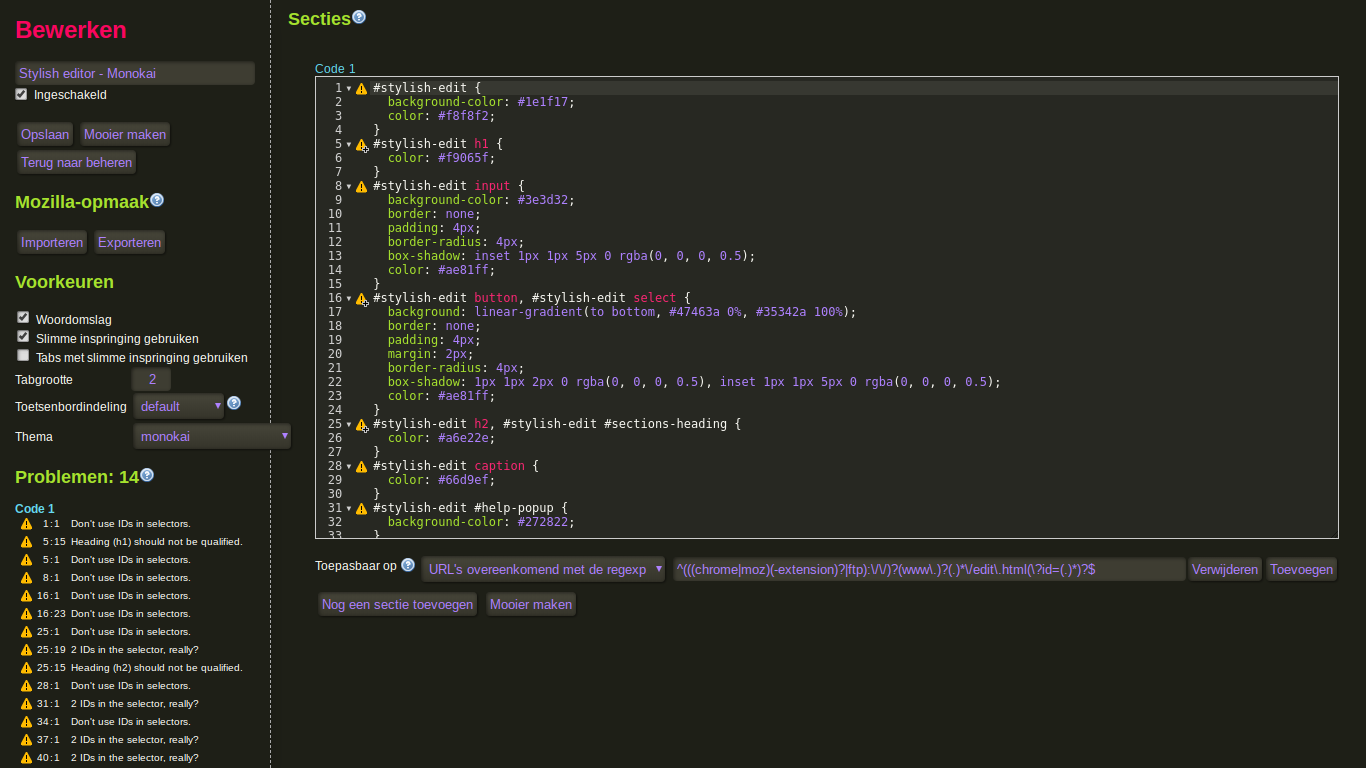The width and height of the screenshot is (1366, 768).
Task: Click the 'Code 1' label above the editor
Action: 335,69
